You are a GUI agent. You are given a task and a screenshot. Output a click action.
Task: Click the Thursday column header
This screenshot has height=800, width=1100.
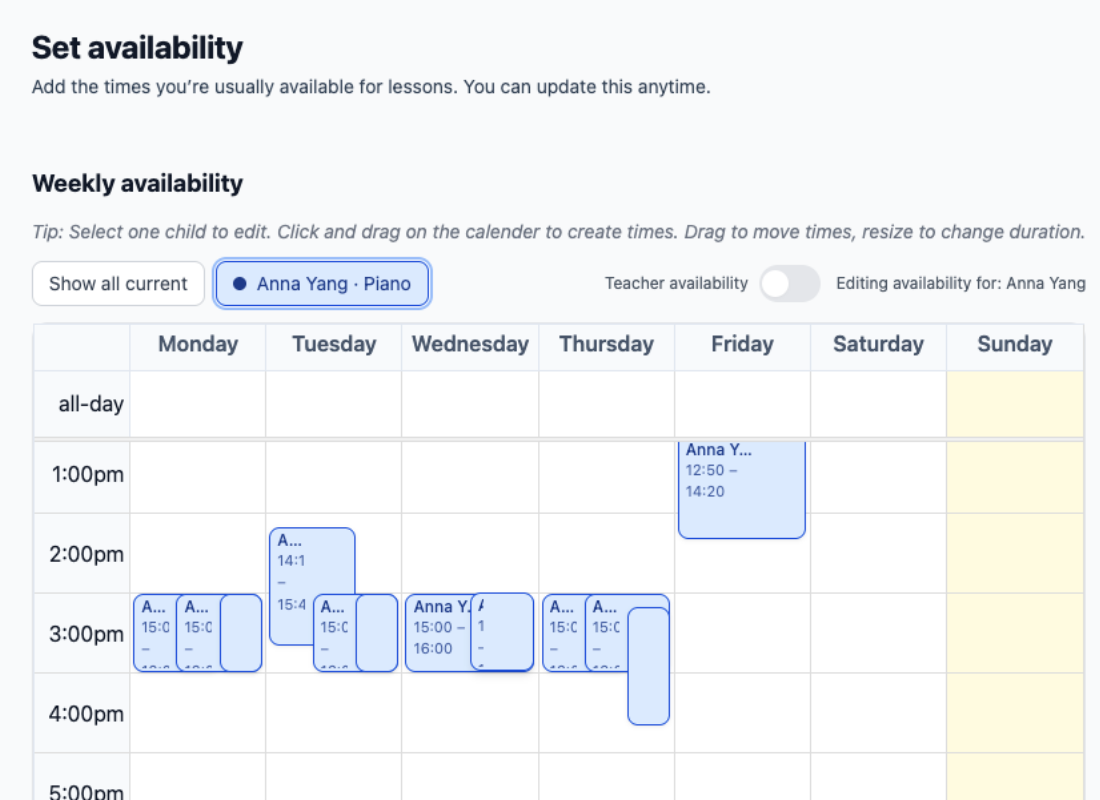(x=606, y=344)
